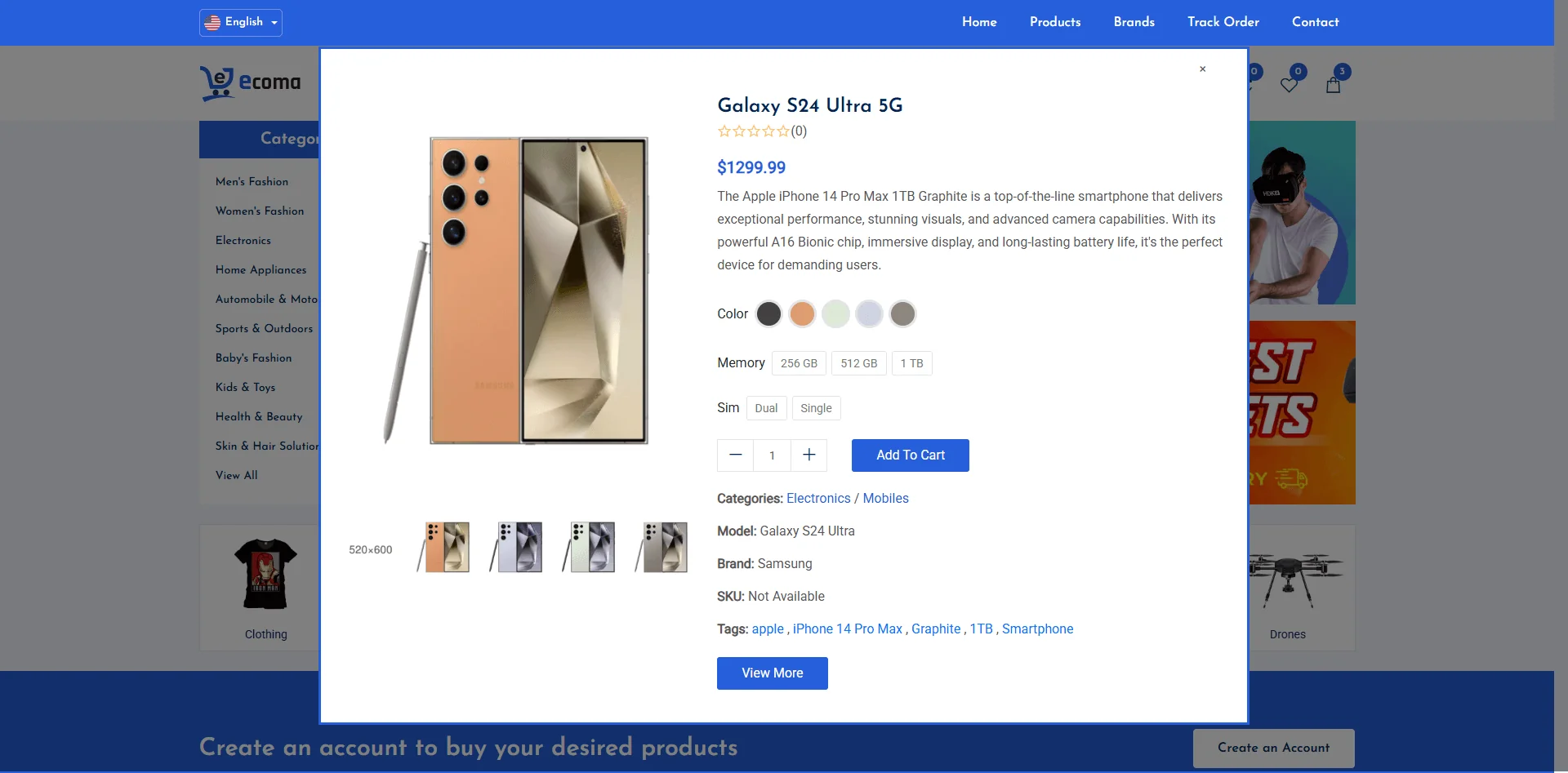1568x773 pixels.
Task: Select the 256 GB memory option
Action: coord(799,363)
